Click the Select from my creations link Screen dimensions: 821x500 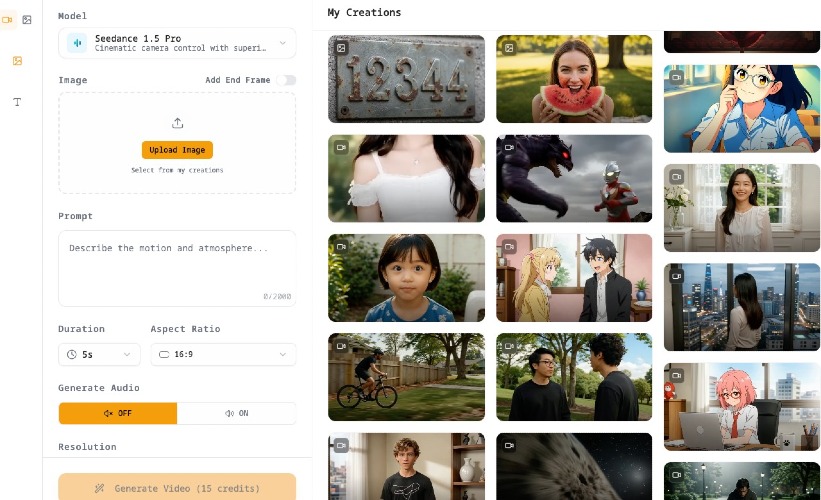click(177, 170)
